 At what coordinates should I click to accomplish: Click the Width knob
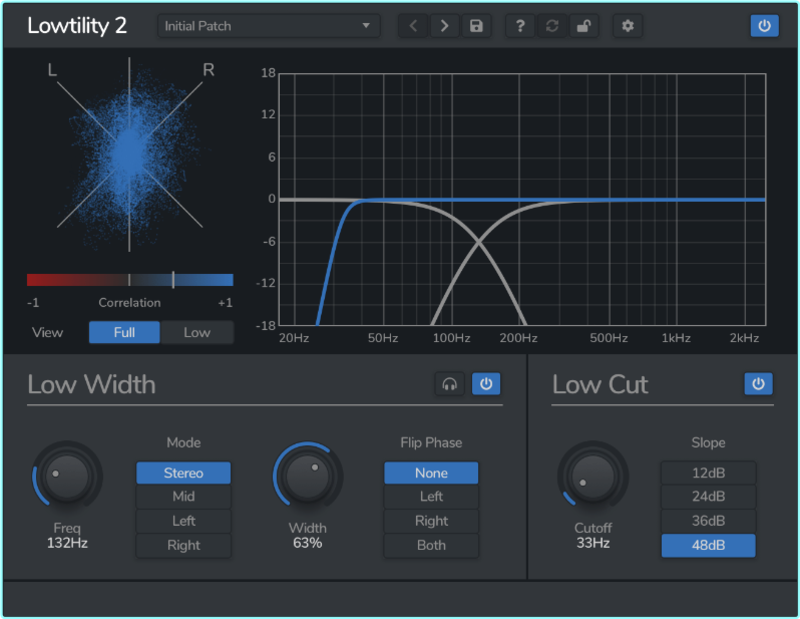pyautogui.click(x=308, y=477)
